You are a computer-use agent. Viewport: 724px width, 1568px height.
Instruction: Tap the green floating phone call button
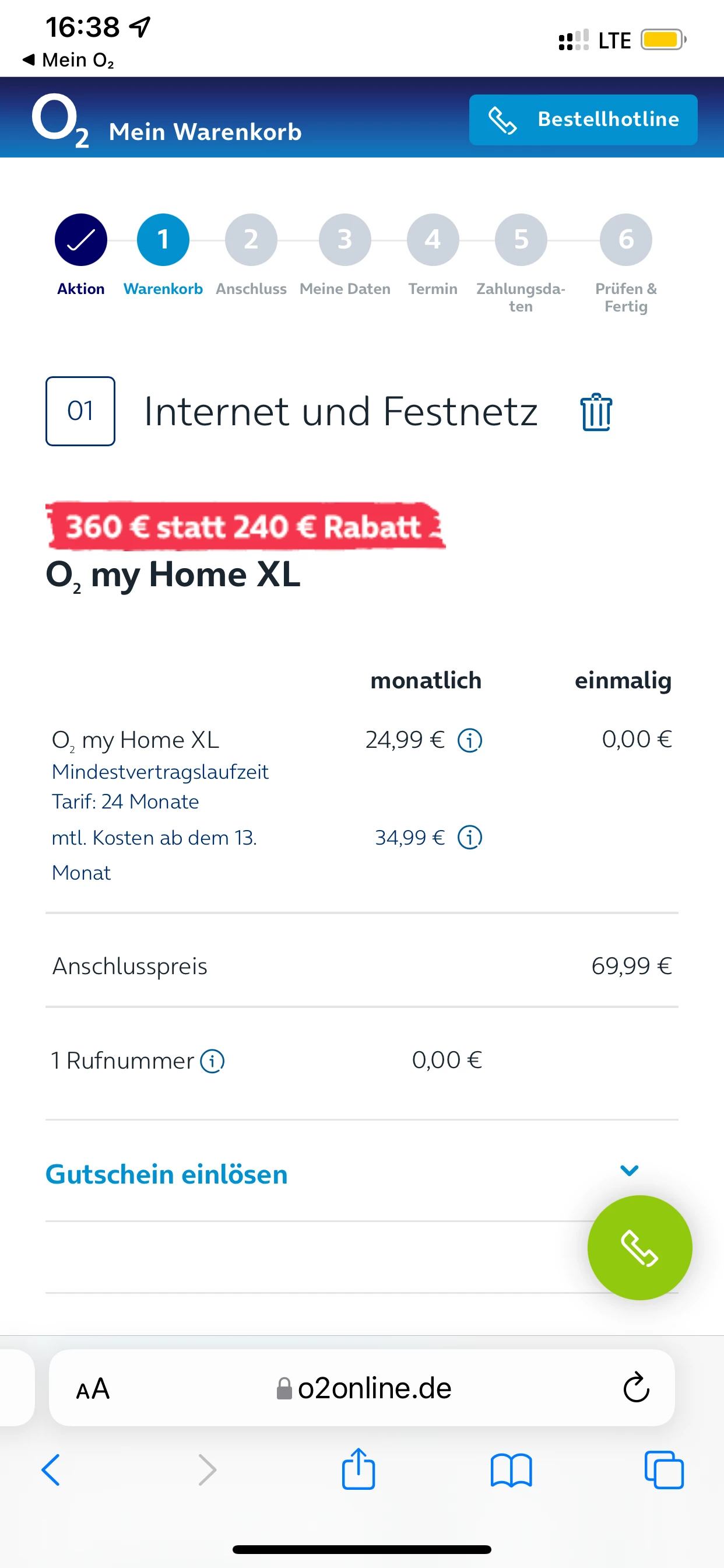[639, 1247]
